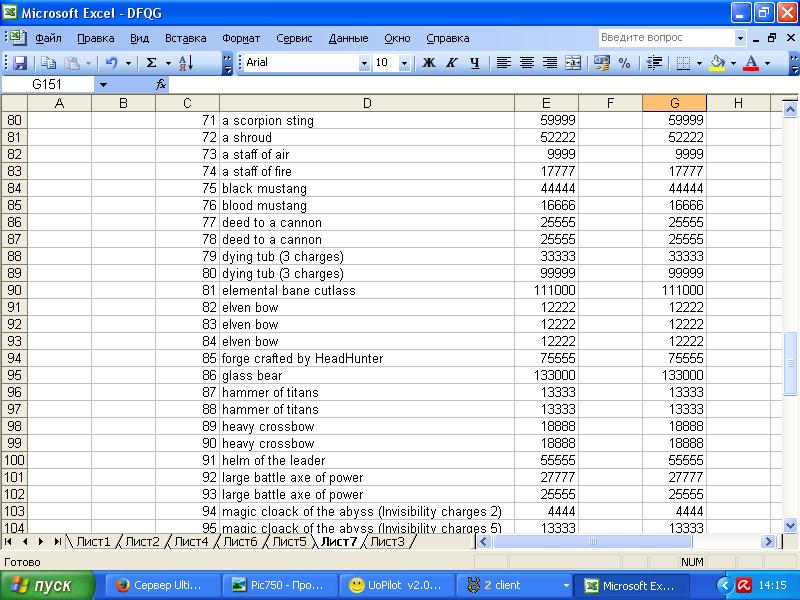This screenshot has height=600, width=800.
Task: Open the Сервис menu
Action: coord(294,38)
